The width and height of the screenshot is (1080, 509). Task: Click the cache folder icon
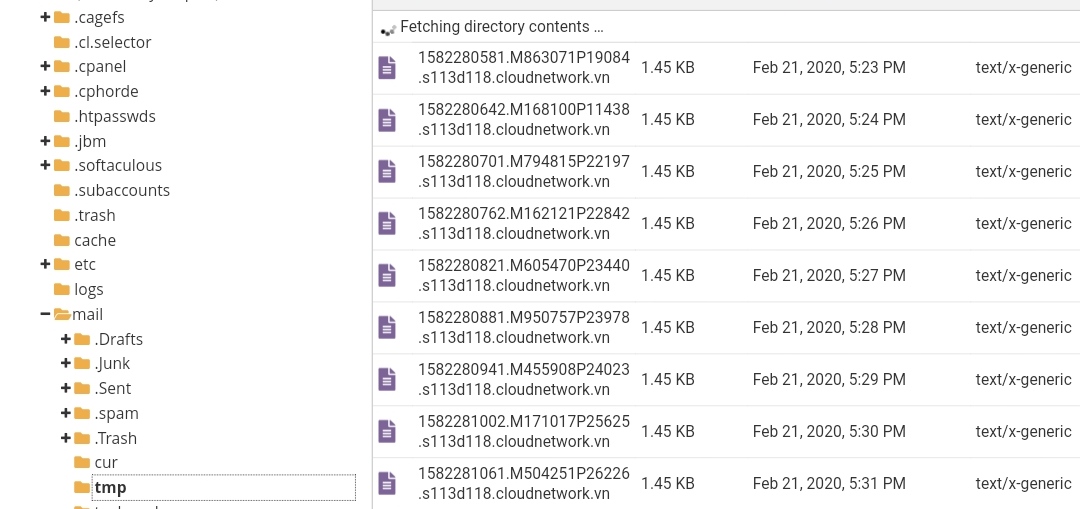click(x=61, y=241)
